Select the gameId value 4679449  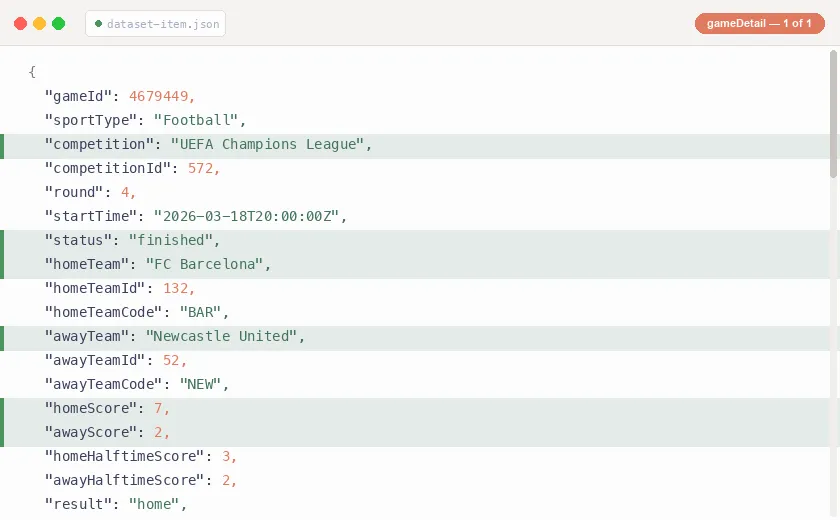click(161, 96)
